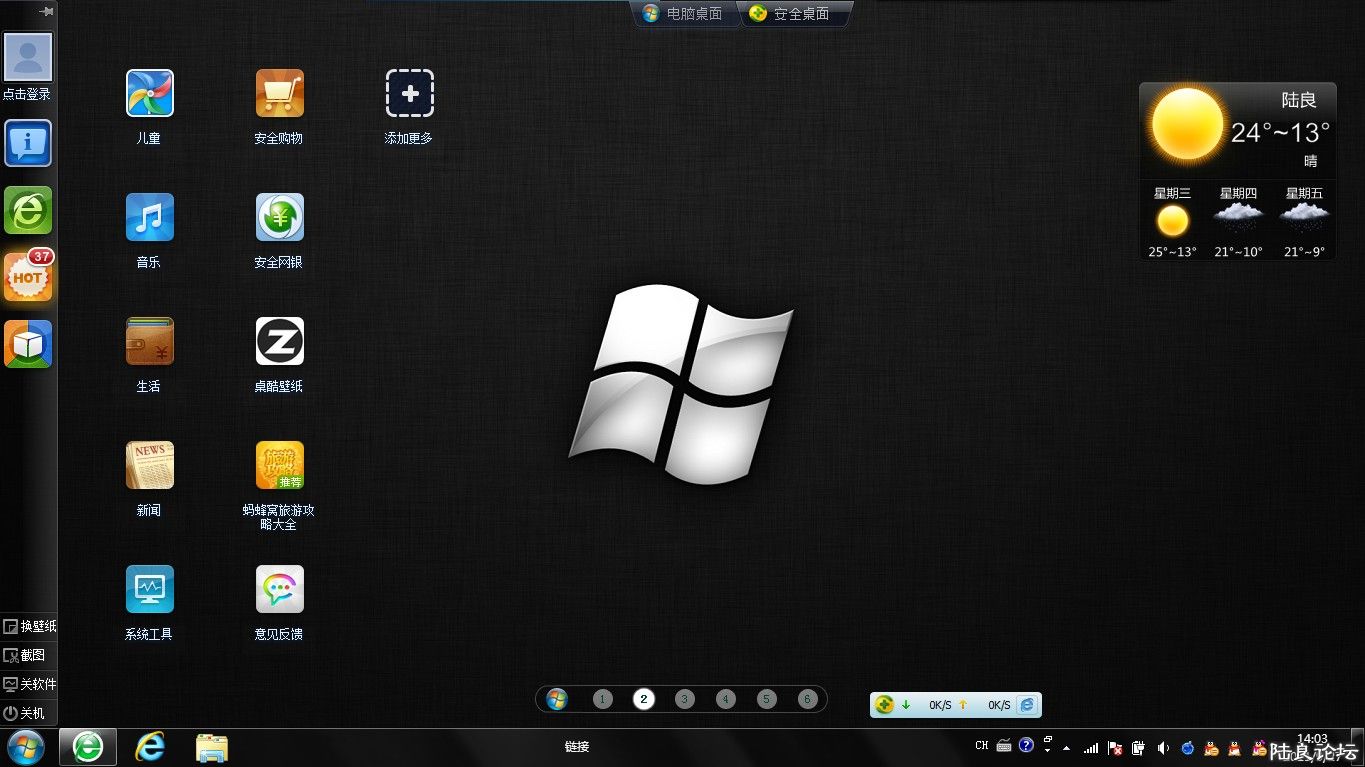Open the 儿童 (Kids) pinwheel icon
This screenshot has width=1365, height=767.
149,93
